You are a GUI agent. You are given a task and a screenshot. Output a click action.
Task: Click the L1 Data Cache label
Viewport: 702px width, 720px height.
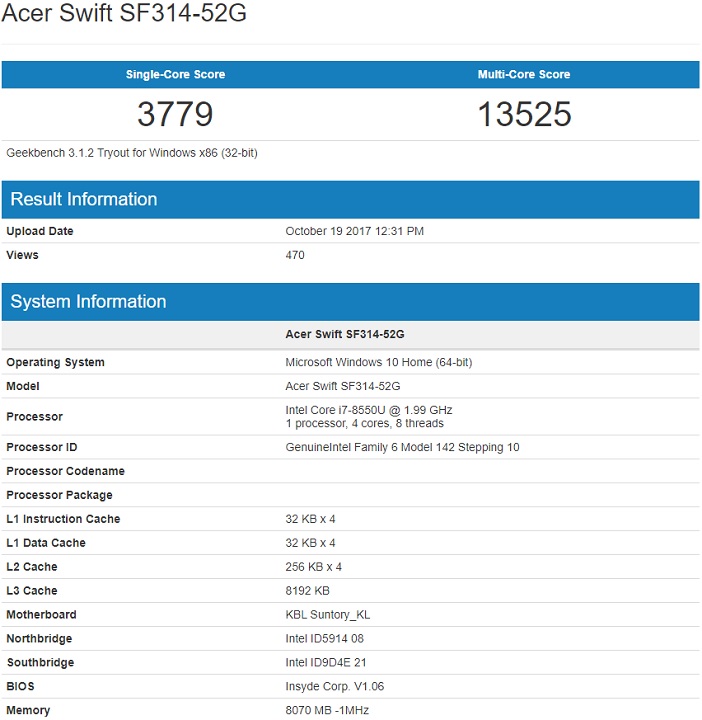tap(46, 543)
